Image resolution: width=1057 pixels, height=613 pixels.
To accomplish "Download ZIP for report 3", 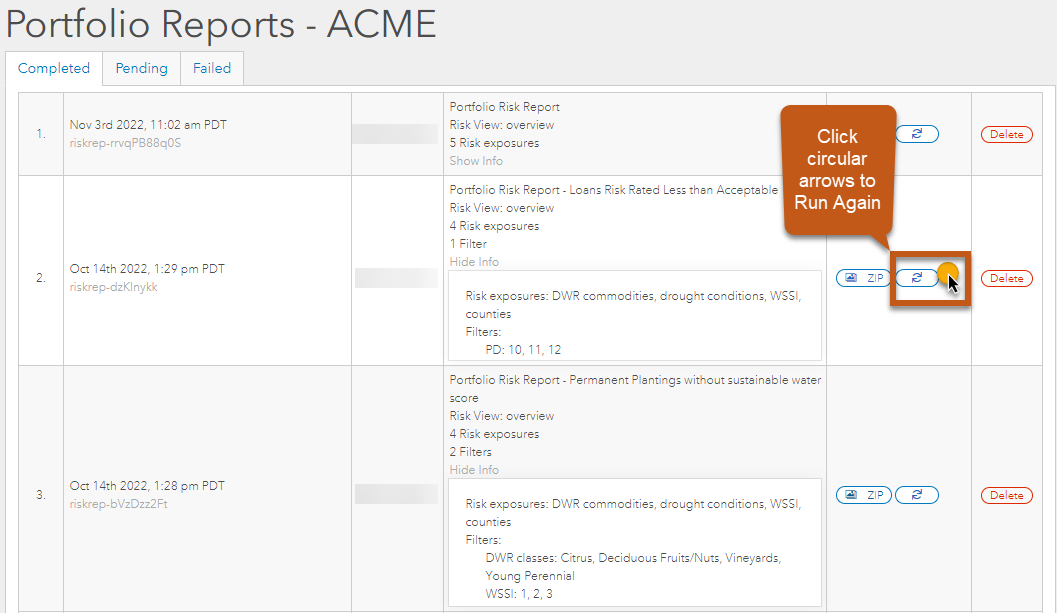I will [863, 495].
